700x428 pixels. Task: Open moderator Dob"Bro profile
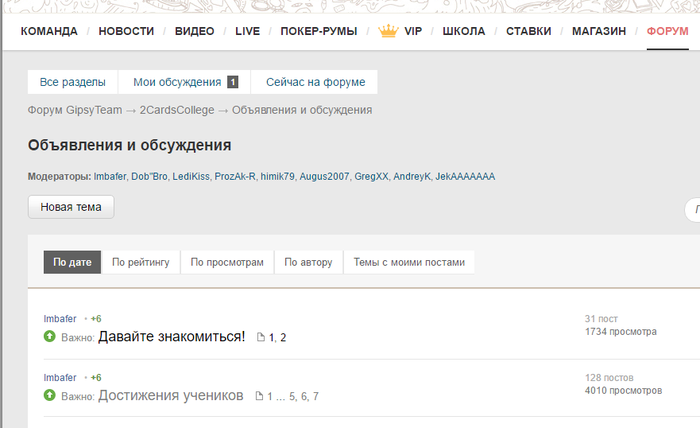(149, 176)
